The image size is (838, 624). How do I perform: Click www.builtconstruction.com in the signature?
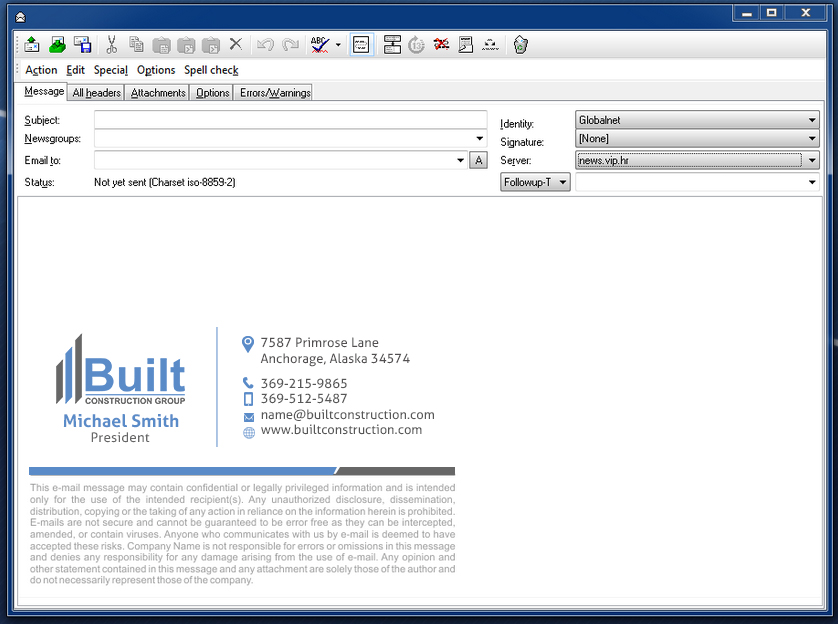(x=341, y=430)
